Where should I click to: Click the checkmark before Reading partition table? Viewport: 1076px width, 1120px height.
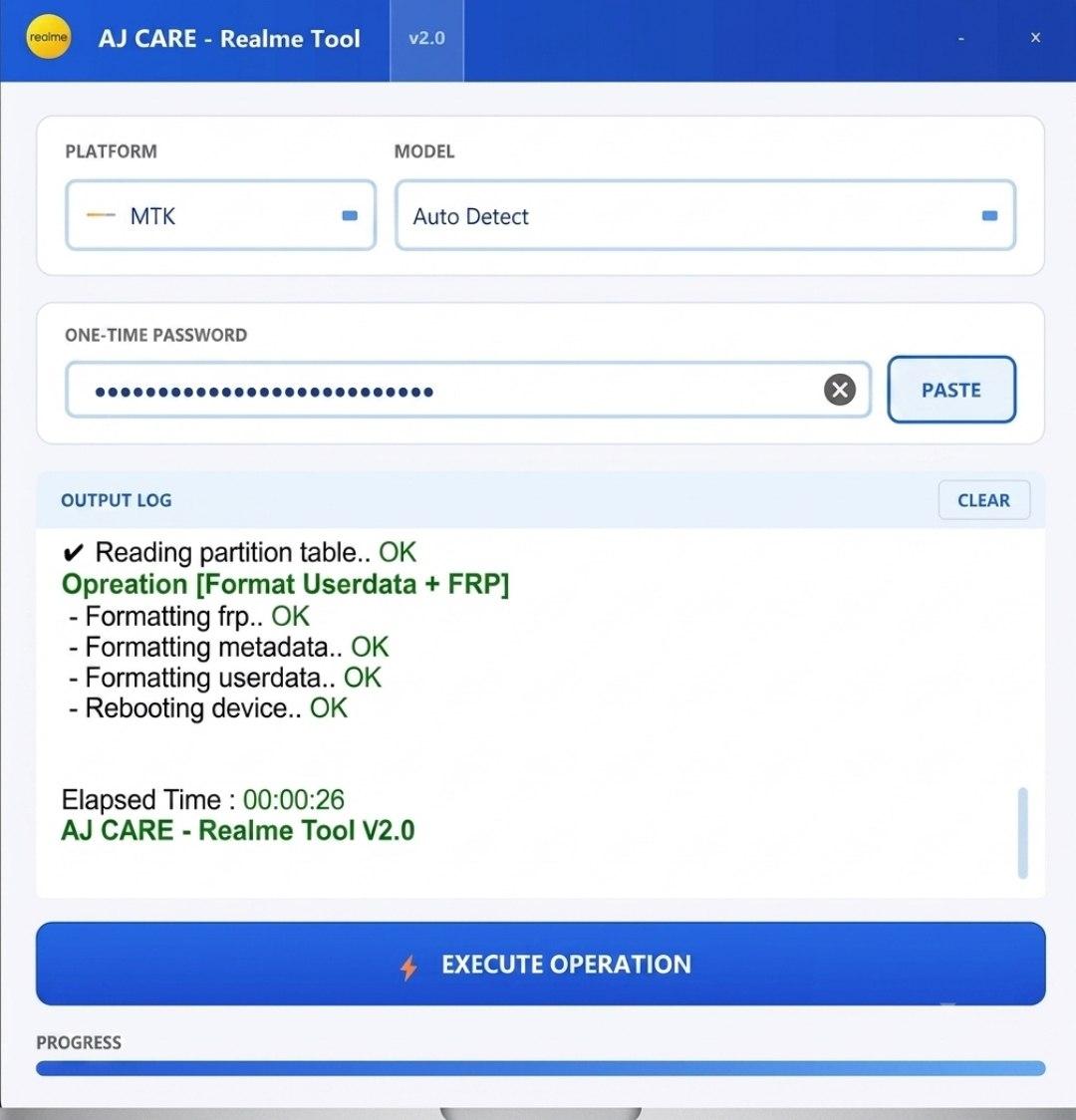74,553
